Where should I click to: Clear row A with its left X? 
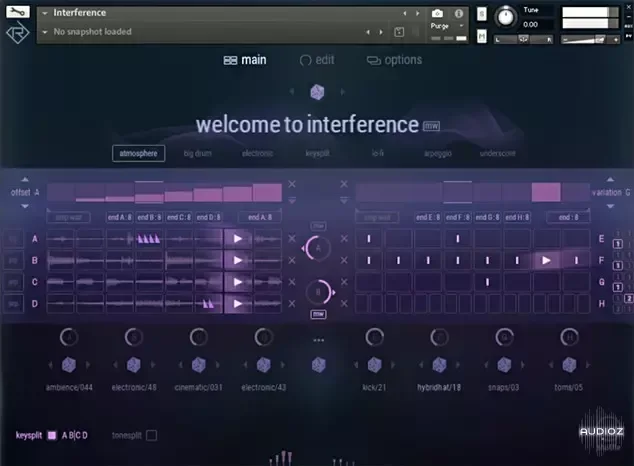pyautogui.click(x=292, y=239)
